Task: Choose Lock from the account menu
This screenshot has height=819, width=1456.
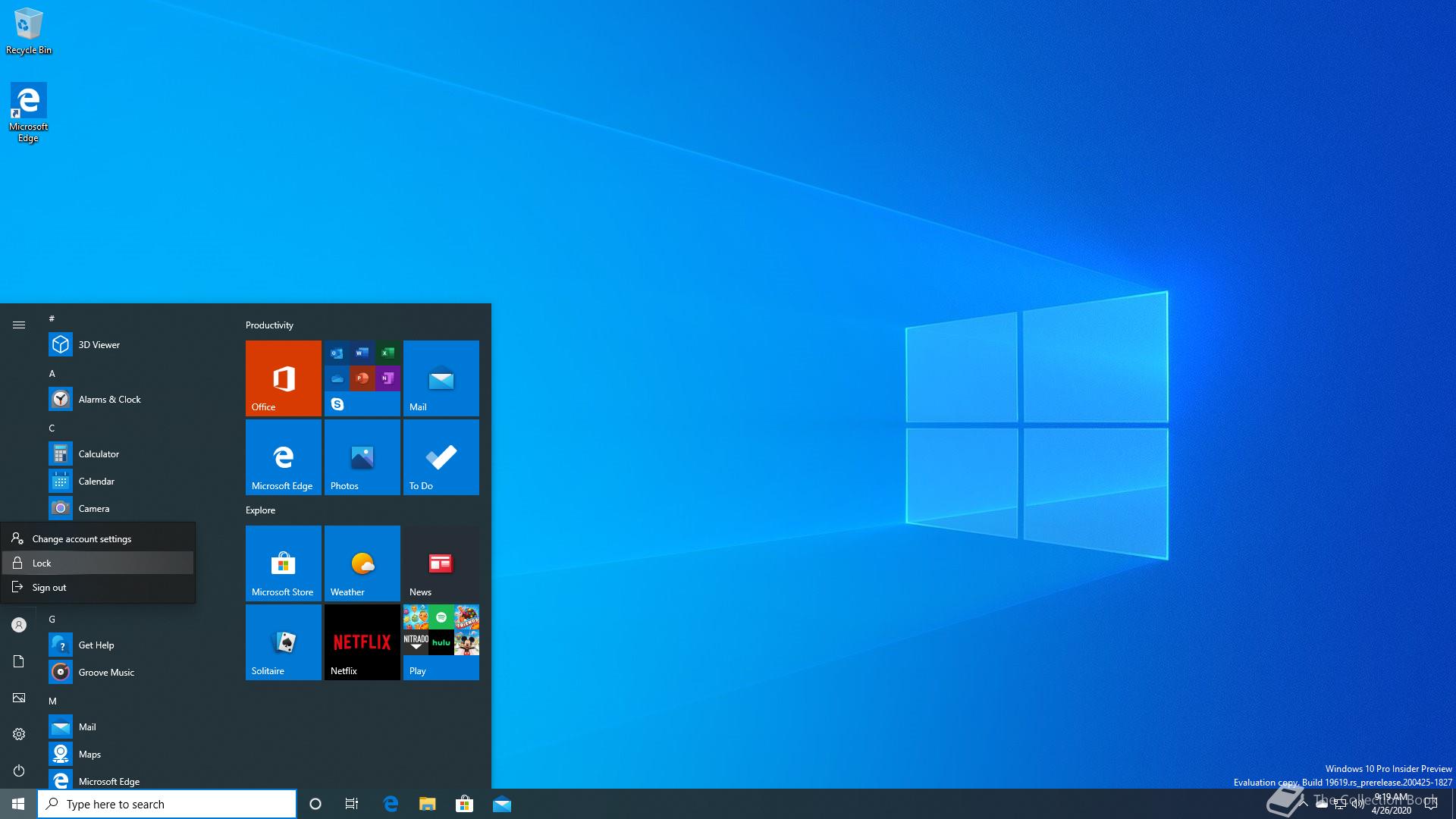Action: click(x=98, y=563)
